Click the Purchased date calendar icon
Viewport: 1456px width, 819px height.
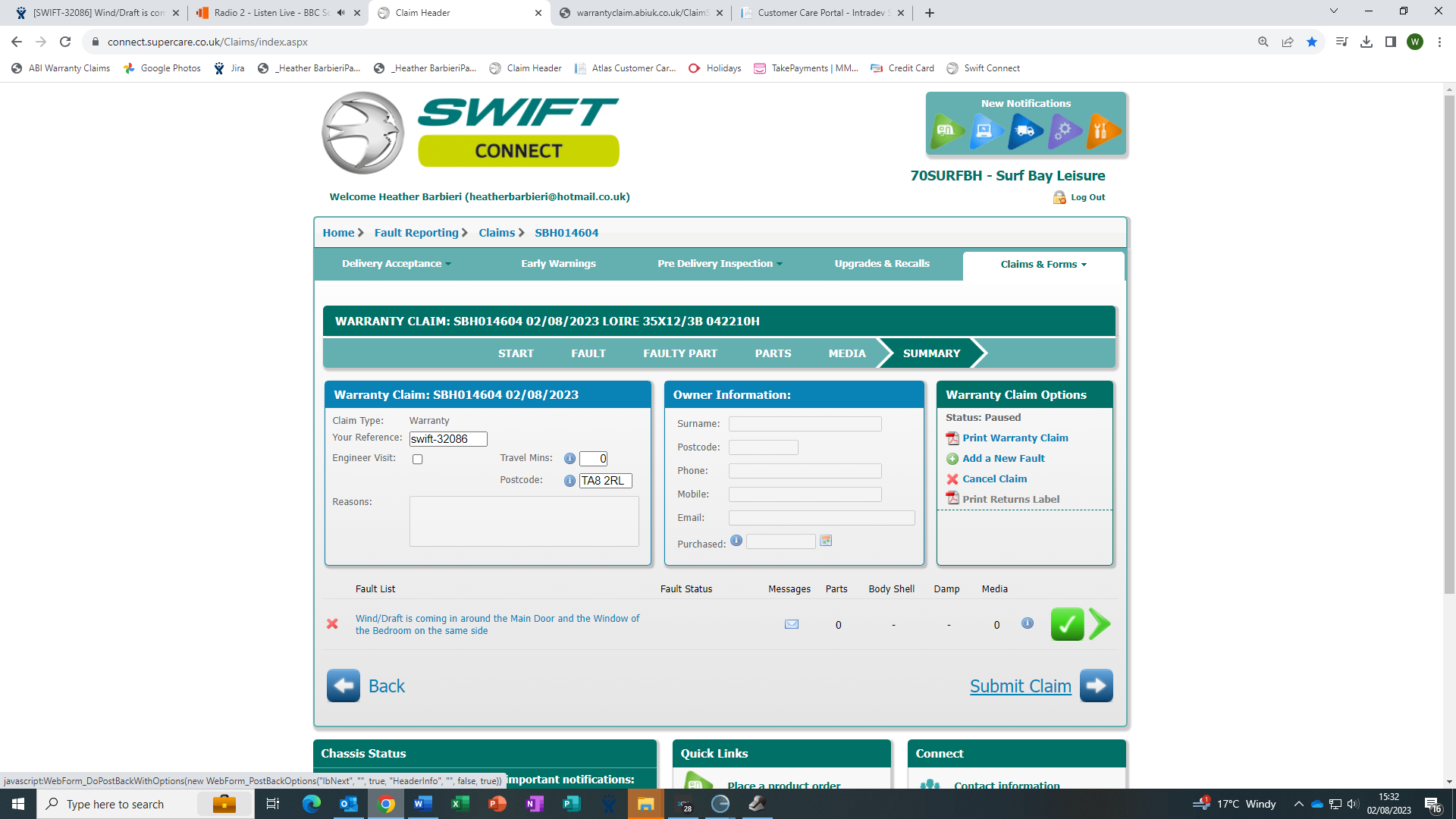tap(826, 541)
